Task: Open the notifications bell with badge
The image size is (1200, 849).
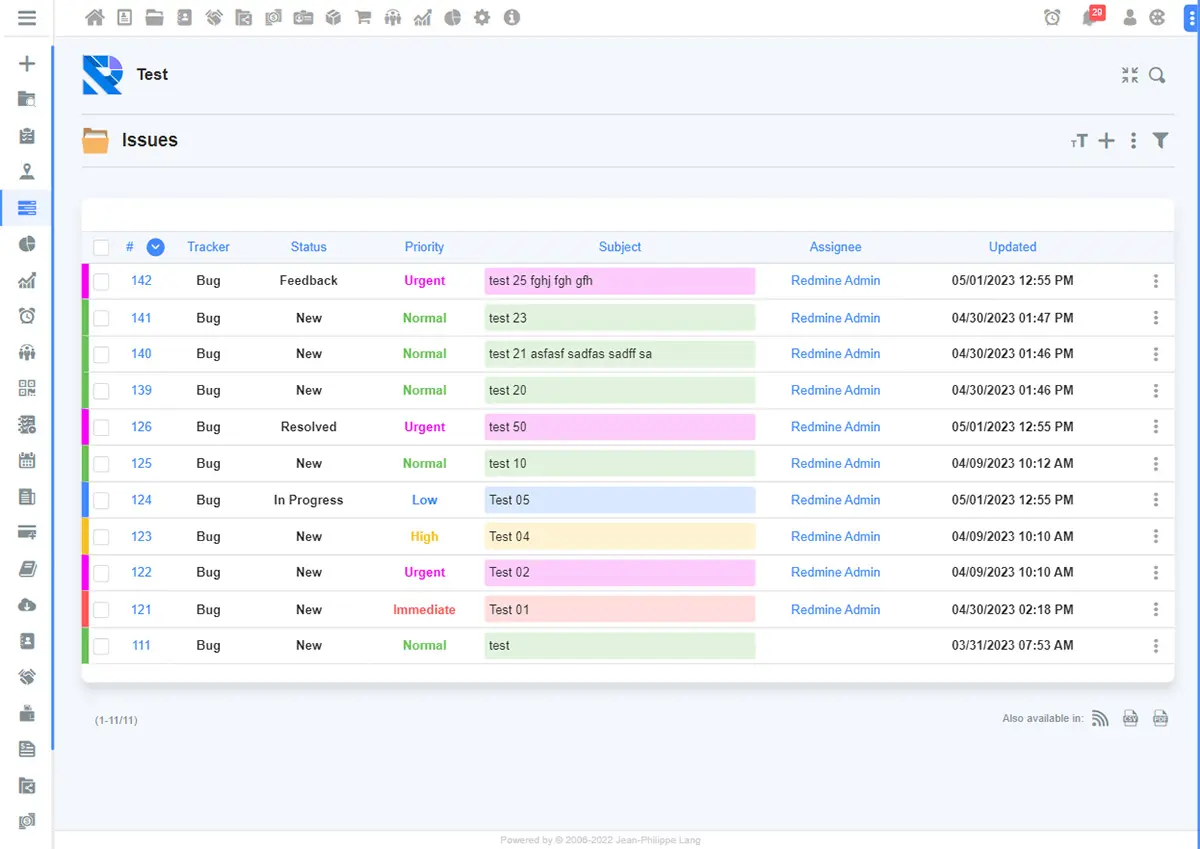Action: pyautogui.click(x=1091, y=17)
